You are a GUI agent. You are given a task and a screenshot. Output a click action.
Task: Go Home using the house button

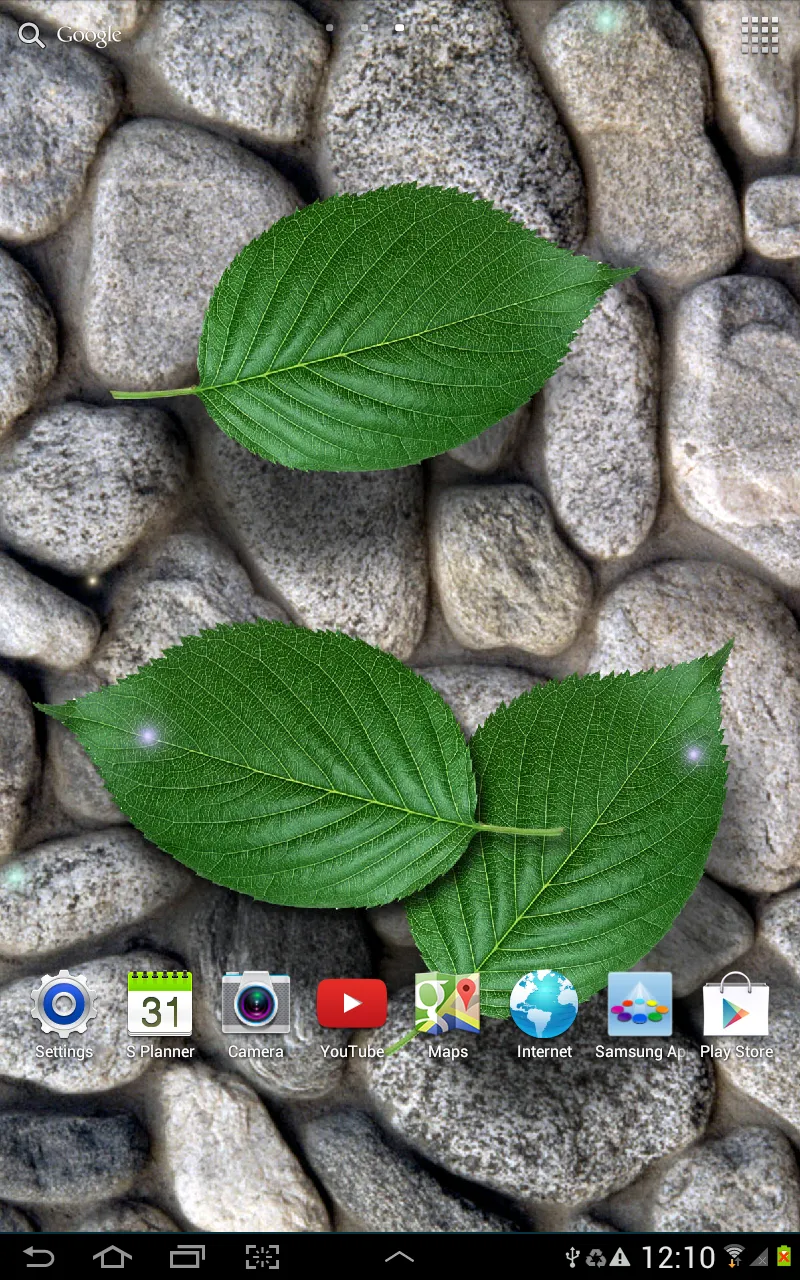tap(112, 1256)
